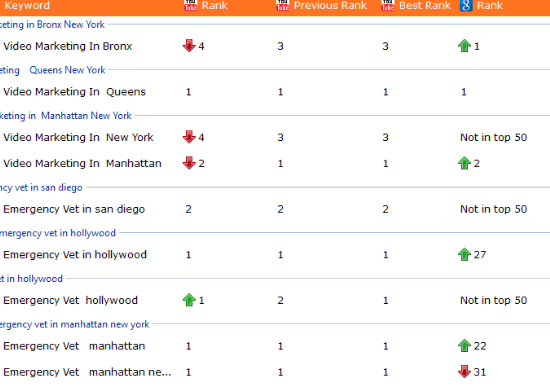
Task: Select the Video Marketing In Manhattan keyword row
Action: pyautogui.click(x=275, y=163)
